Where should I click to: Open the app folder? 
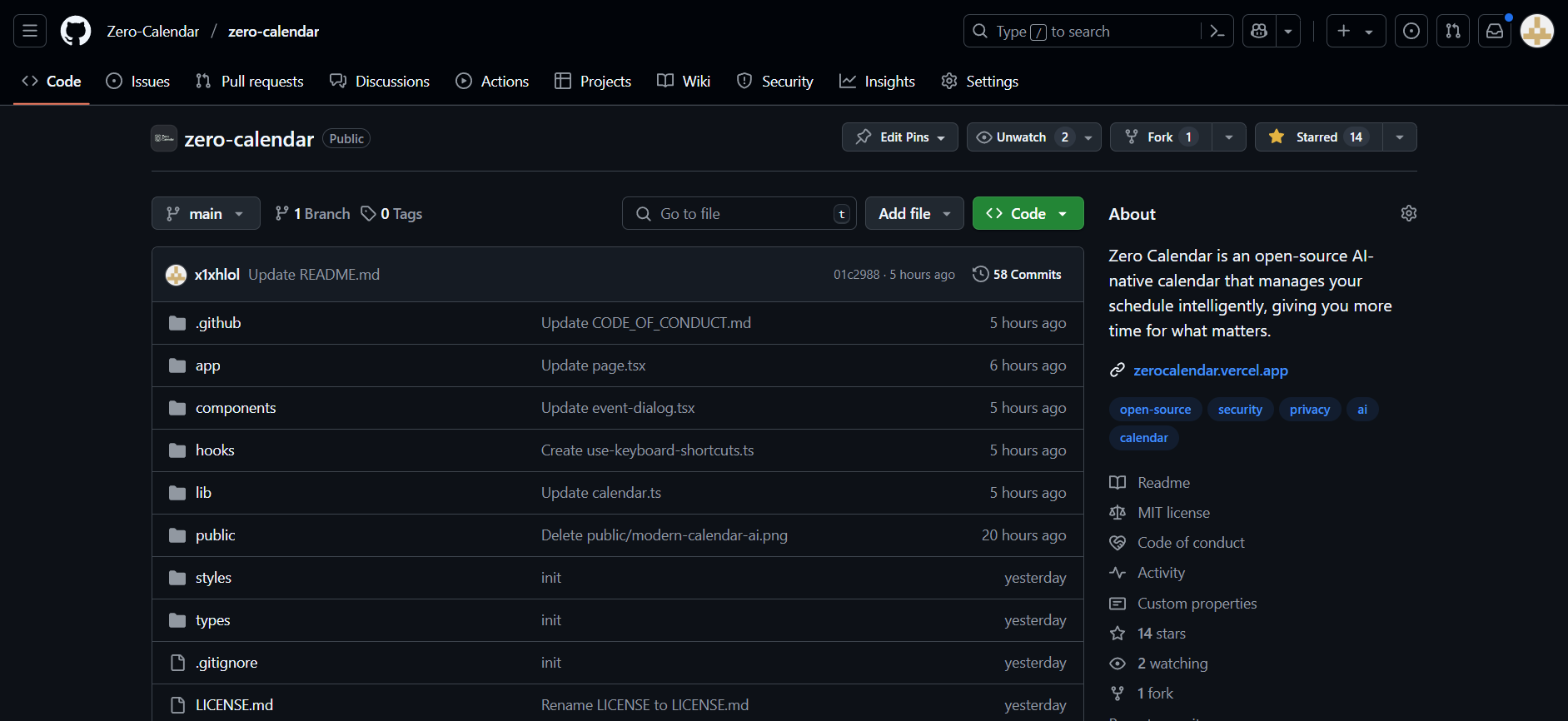pyautogui.click(x=207, y=365)
